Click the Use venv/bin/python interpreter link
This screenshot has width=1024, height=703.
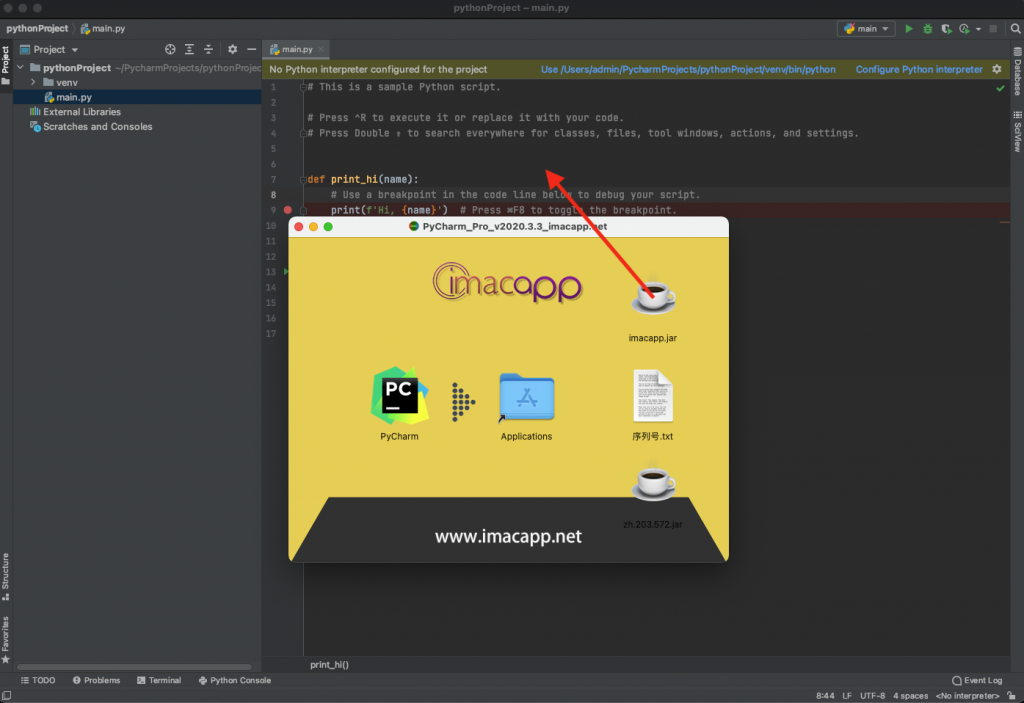tap(688, 69)
